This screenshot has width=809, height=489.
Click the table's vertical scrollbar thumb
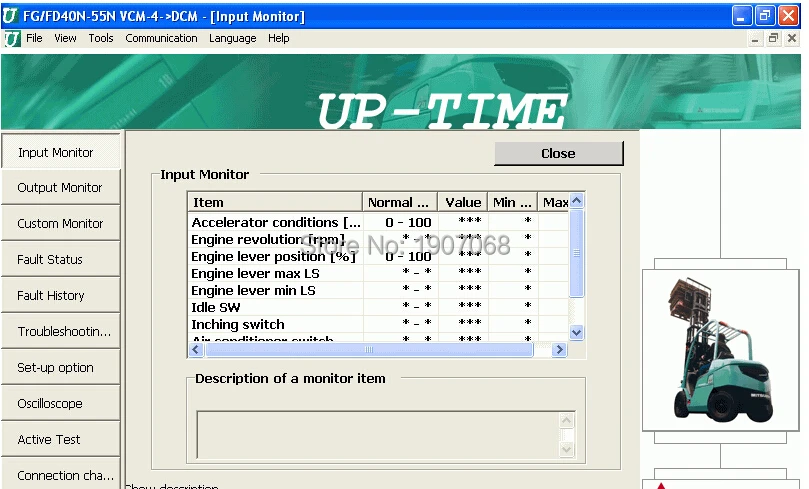[577, 253]
